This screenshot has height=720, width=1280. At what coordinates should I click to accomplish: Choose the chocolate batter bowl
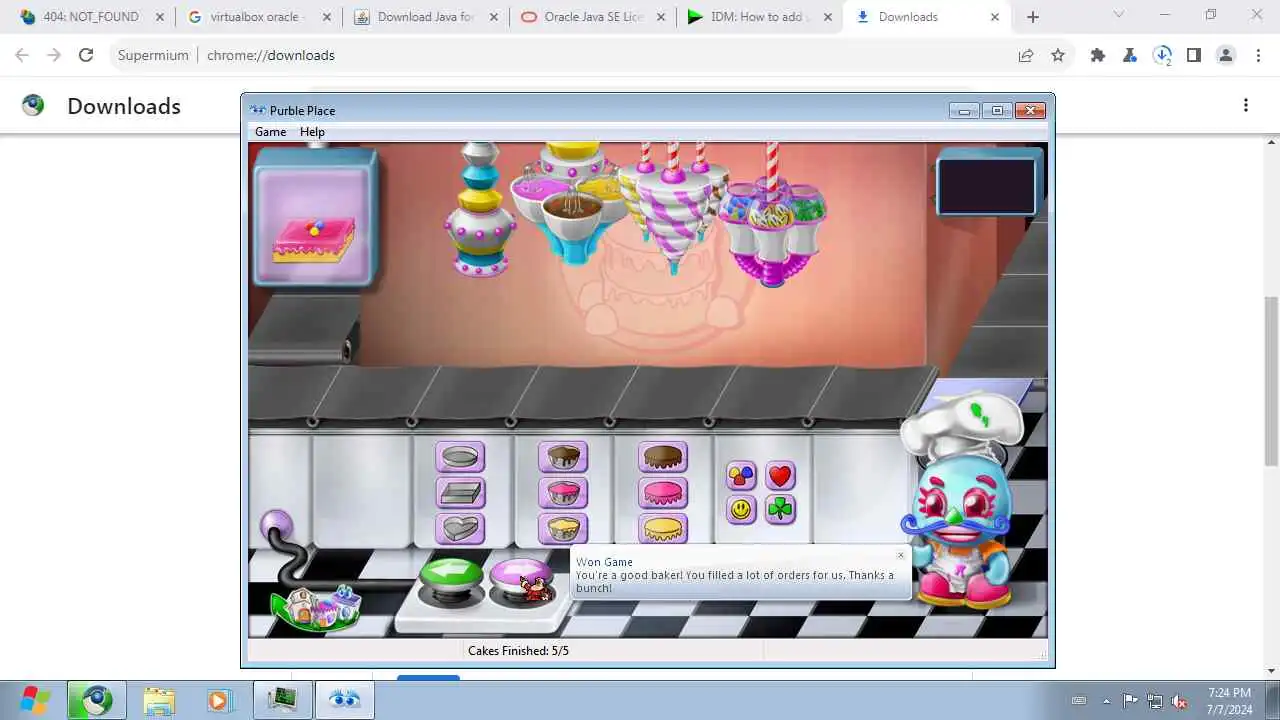[563, 457]
